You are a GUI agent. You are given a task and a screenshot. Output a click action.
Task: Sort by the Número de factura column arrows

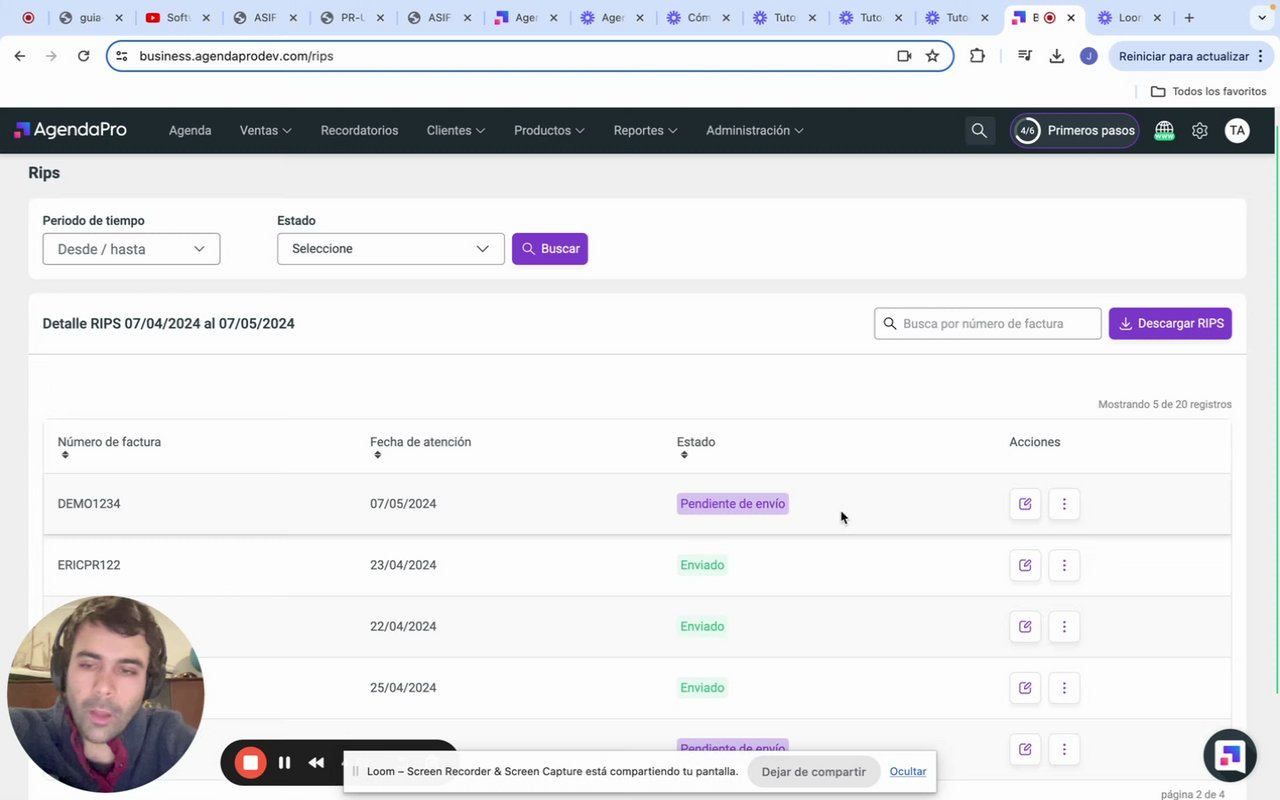(65, 455)
